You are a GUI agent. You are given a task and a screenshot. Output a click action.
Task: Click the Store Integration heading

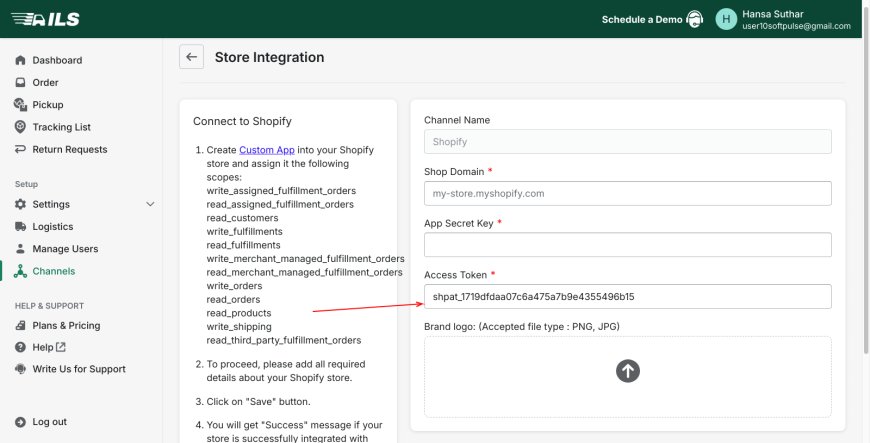(269, 57)
